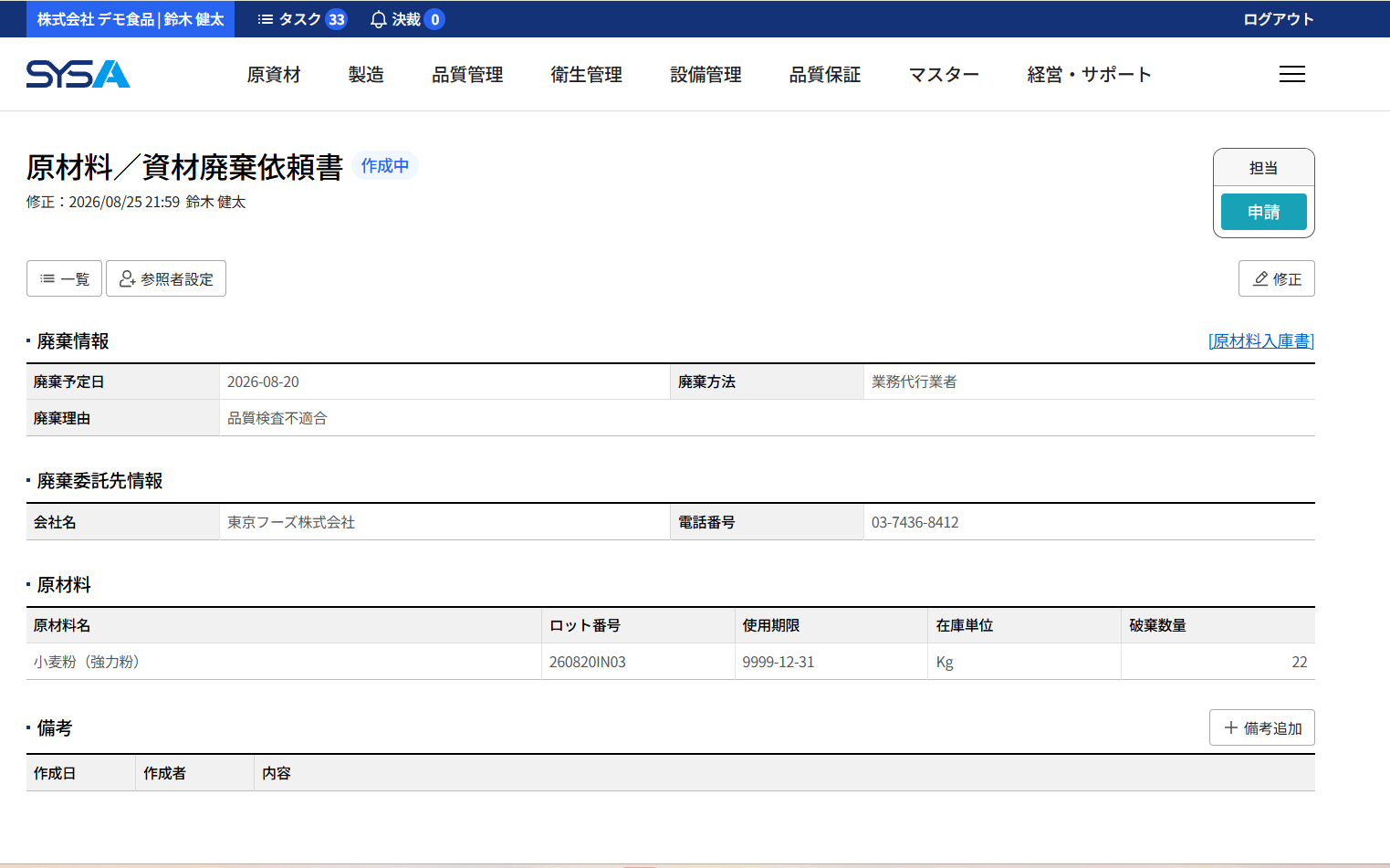Click the company user label 鈴木 健太
Image resolution: width=1390 pixels, height=868 pixels.
(131, 19)
